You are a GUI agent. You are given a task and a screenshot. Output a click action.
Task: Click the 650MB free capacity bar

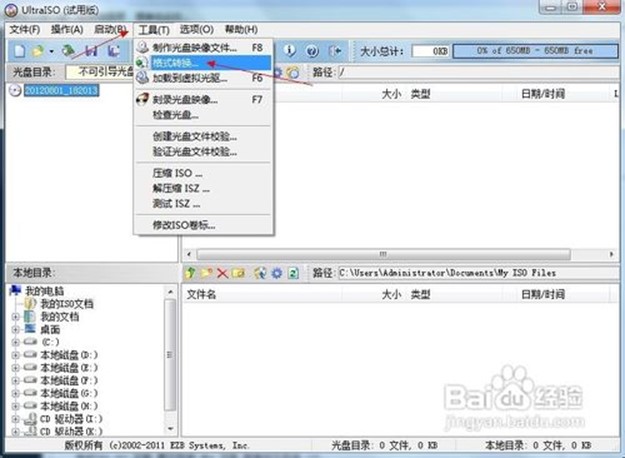point(535,50)
